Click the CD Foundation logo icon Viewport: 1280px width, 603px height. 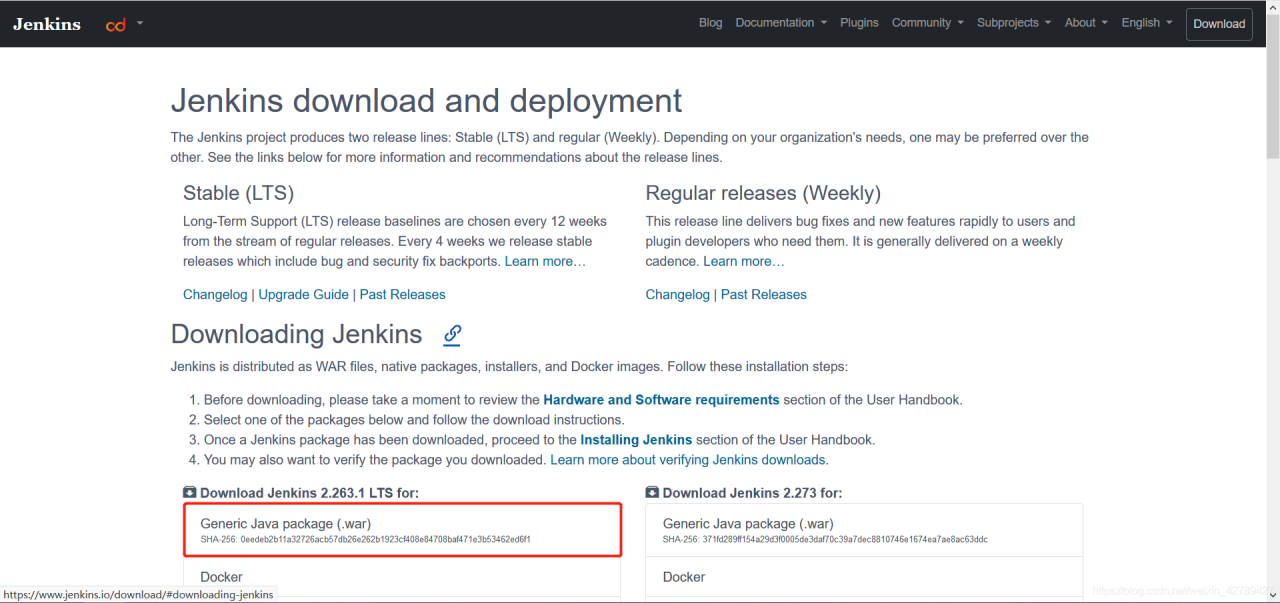point(116,24)
